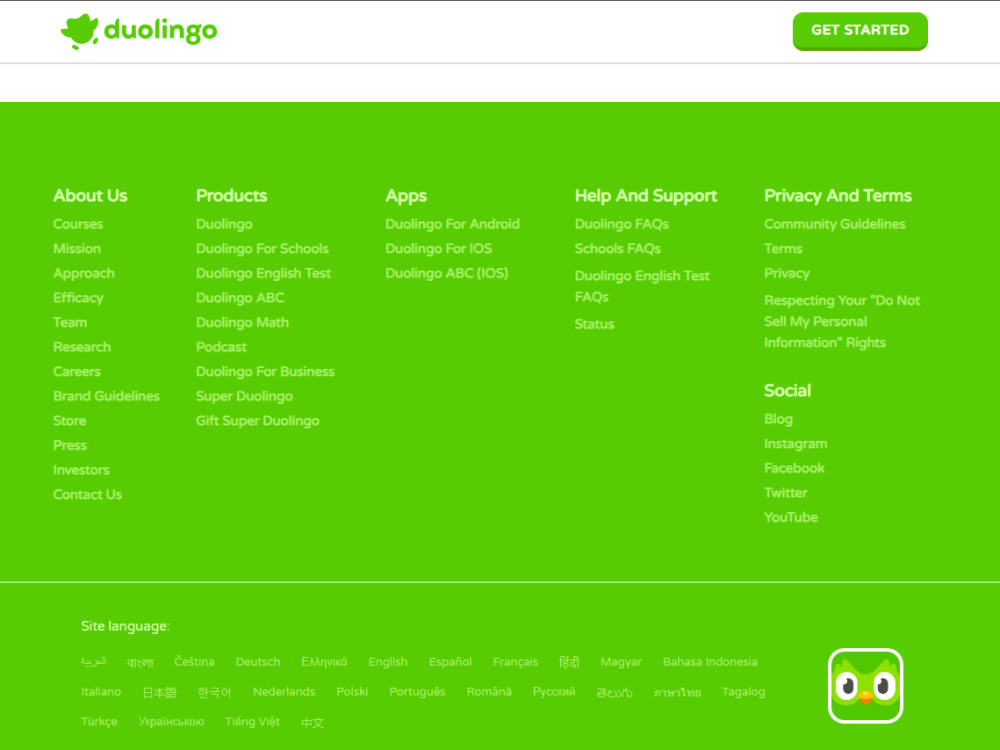Image resolution: width=1000 pixels, height=750 pixels.
Task: Open Duolingo For IOS link
Action: 439,249
